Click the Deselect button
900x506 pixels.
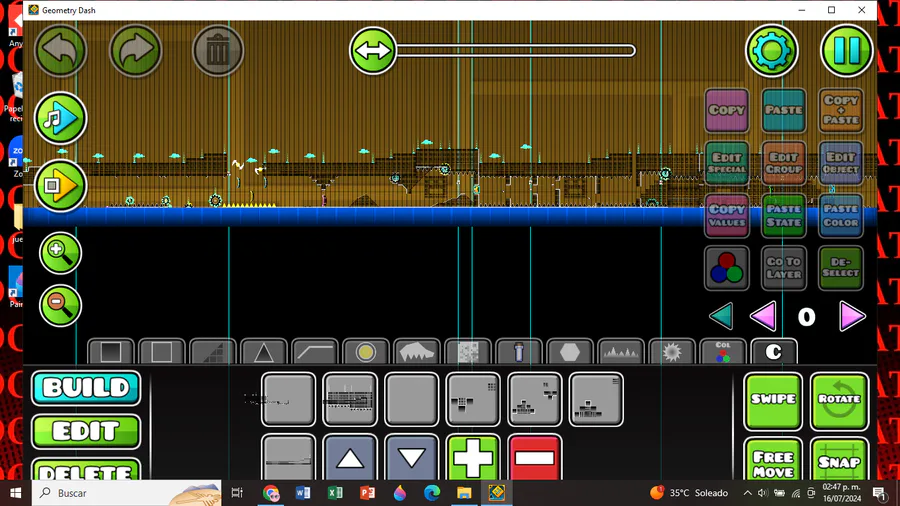[x=841, y=268]
